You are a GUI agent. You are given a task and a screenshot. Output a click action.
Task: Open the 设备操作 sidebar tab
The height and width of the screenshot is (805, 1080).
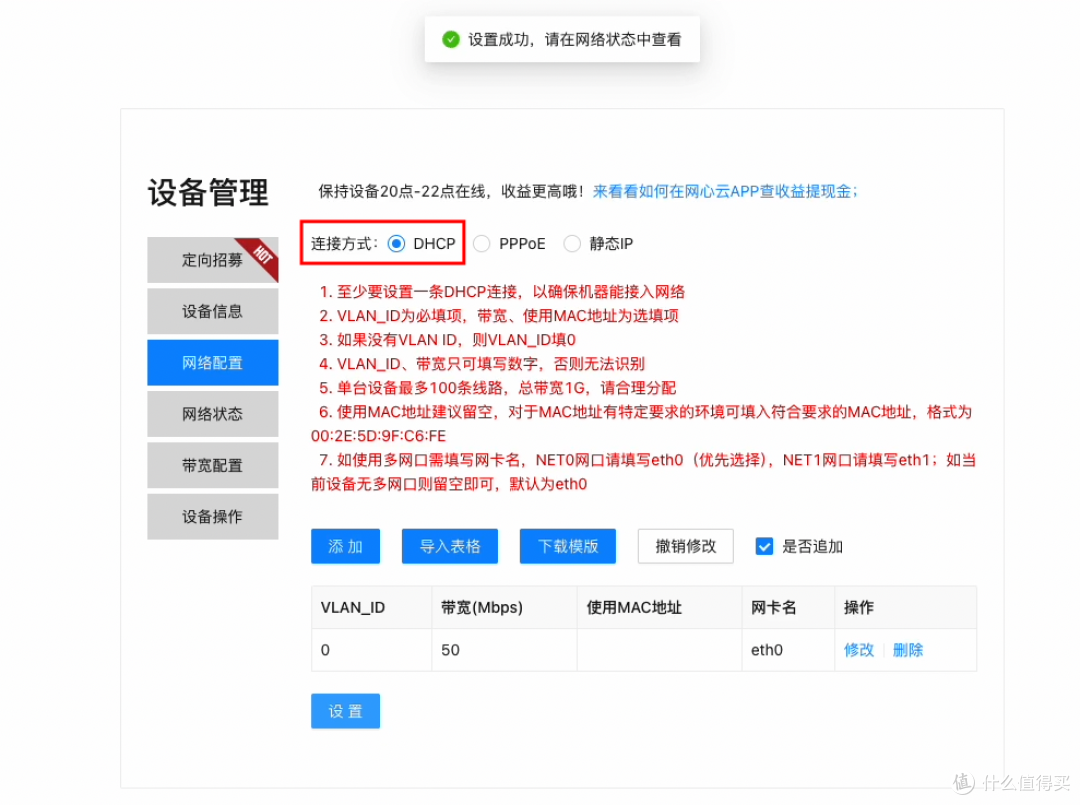click(x=213, y=516)
